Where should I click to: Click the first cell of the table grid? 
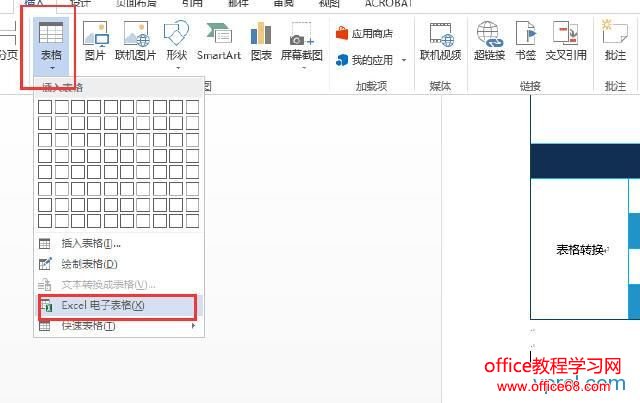pos(45,107)
